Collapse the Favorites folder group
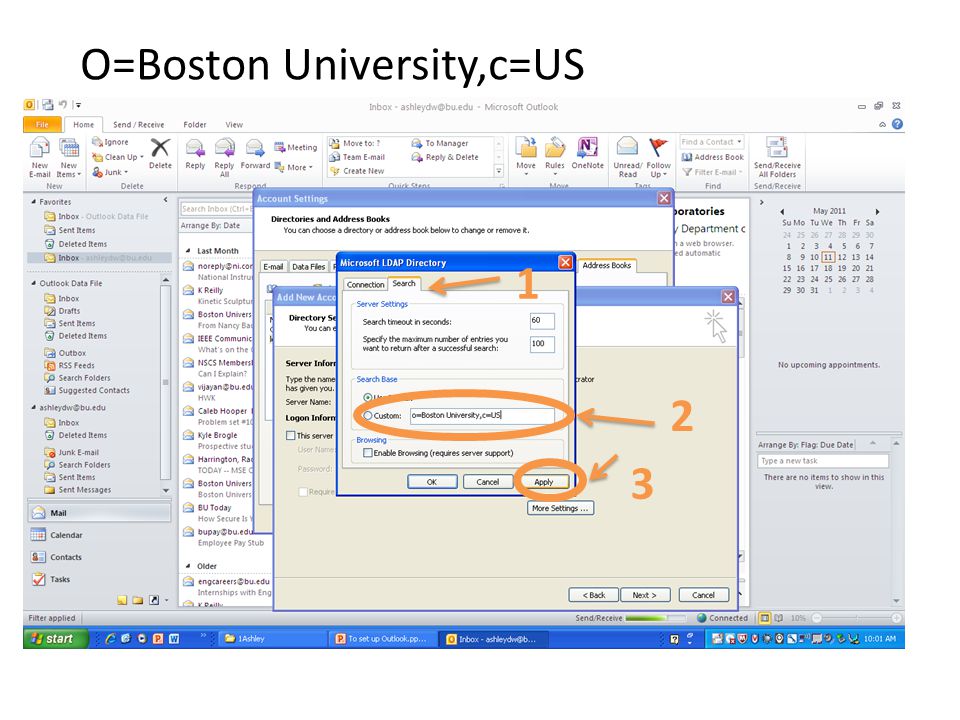This screenshot has height=720, width=960. click(34, 201)
